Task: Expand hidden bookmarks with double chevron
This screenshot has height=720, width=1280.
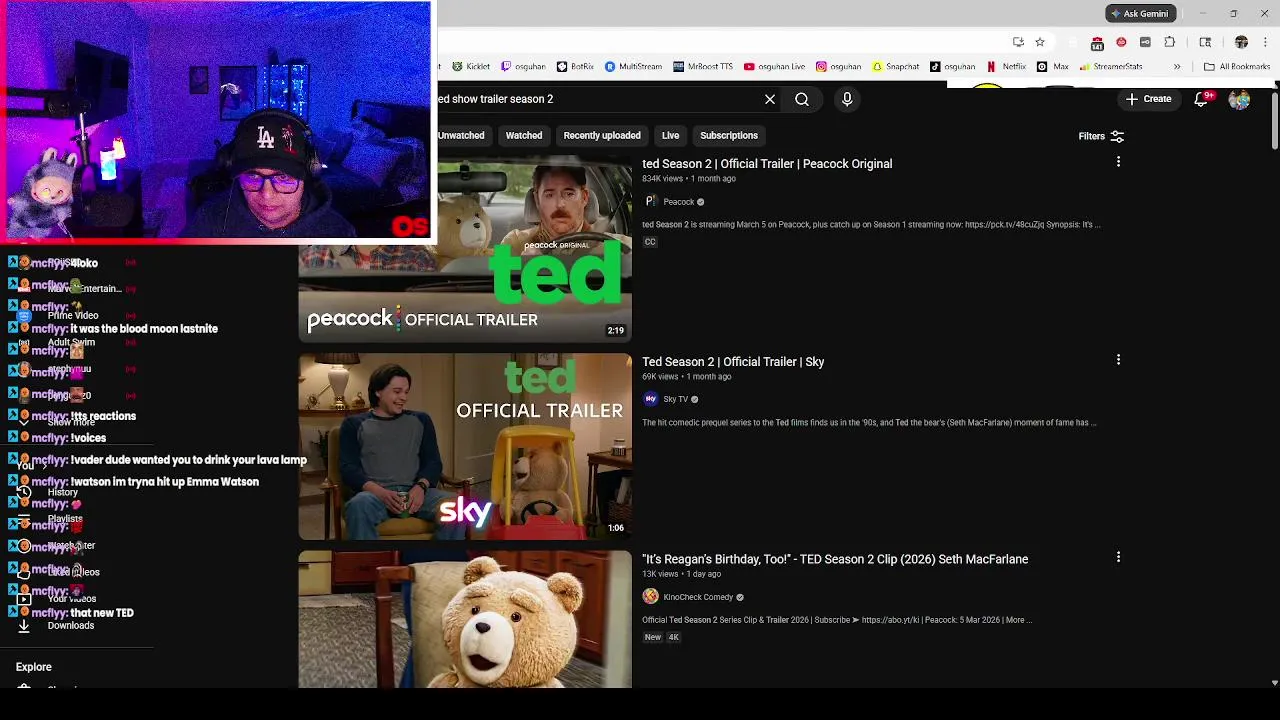Action: coord(1177,67)
